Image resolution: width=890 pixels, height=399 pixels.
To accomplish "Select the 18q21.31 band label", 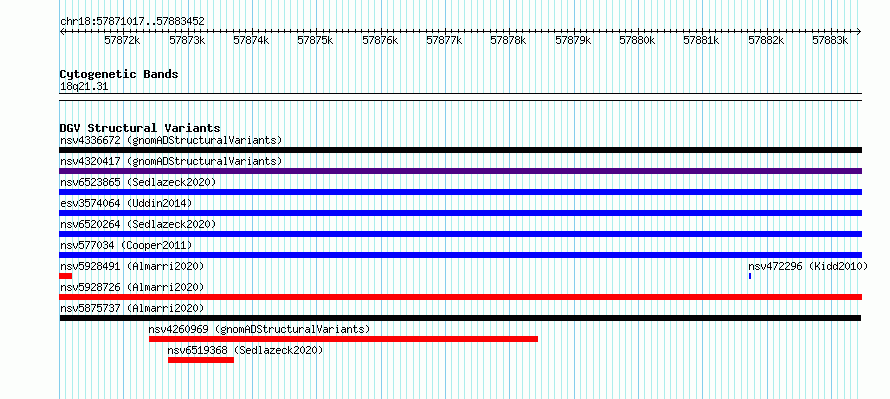I will pyautogui.click(x=84, y=86).
